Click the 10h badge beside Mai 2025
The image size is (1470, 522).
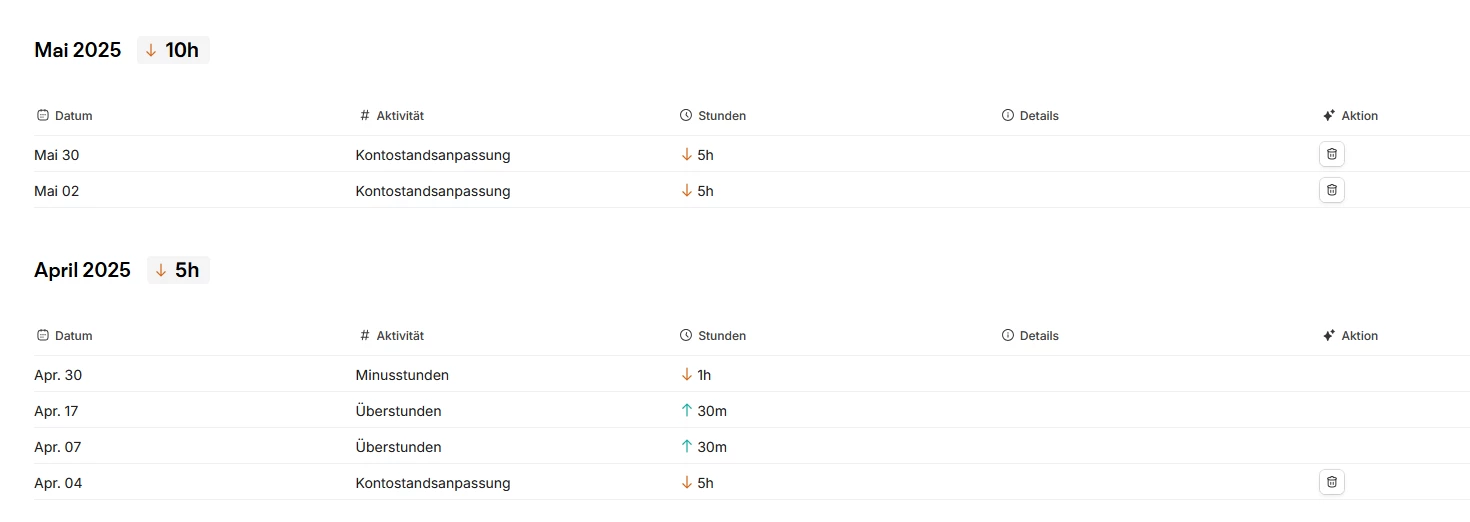(173, 50)
